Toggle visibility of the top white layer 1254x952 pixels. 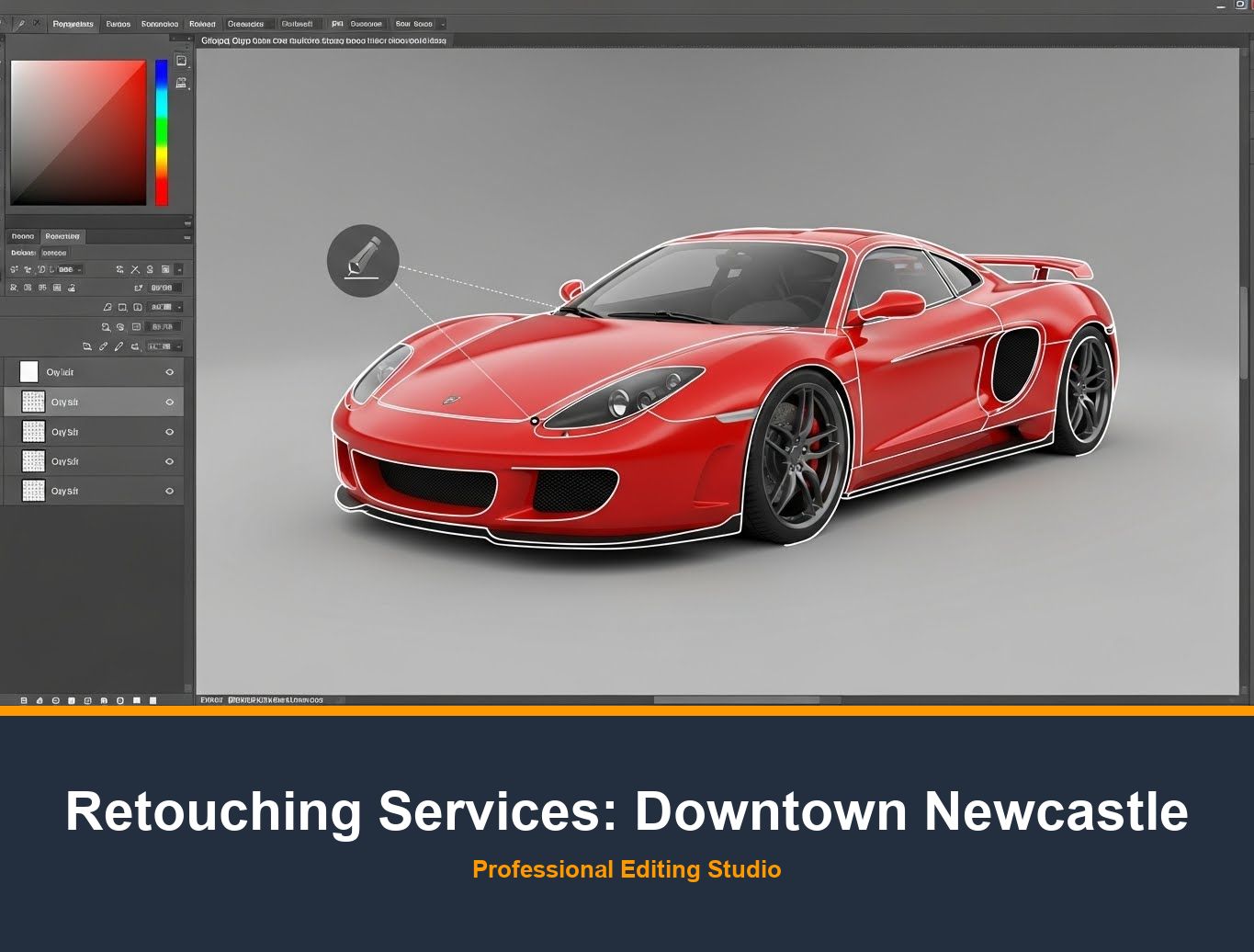click(169, 372)
